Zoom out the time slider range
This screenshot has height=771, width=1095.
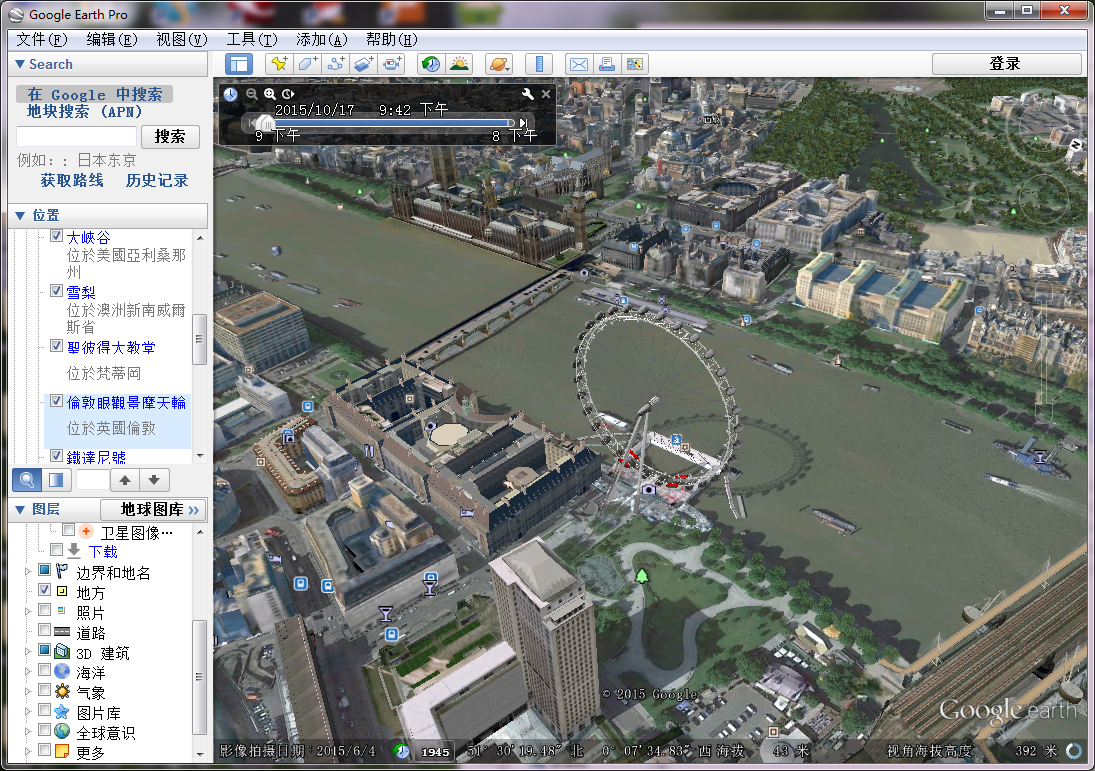(x=251, y=94)
